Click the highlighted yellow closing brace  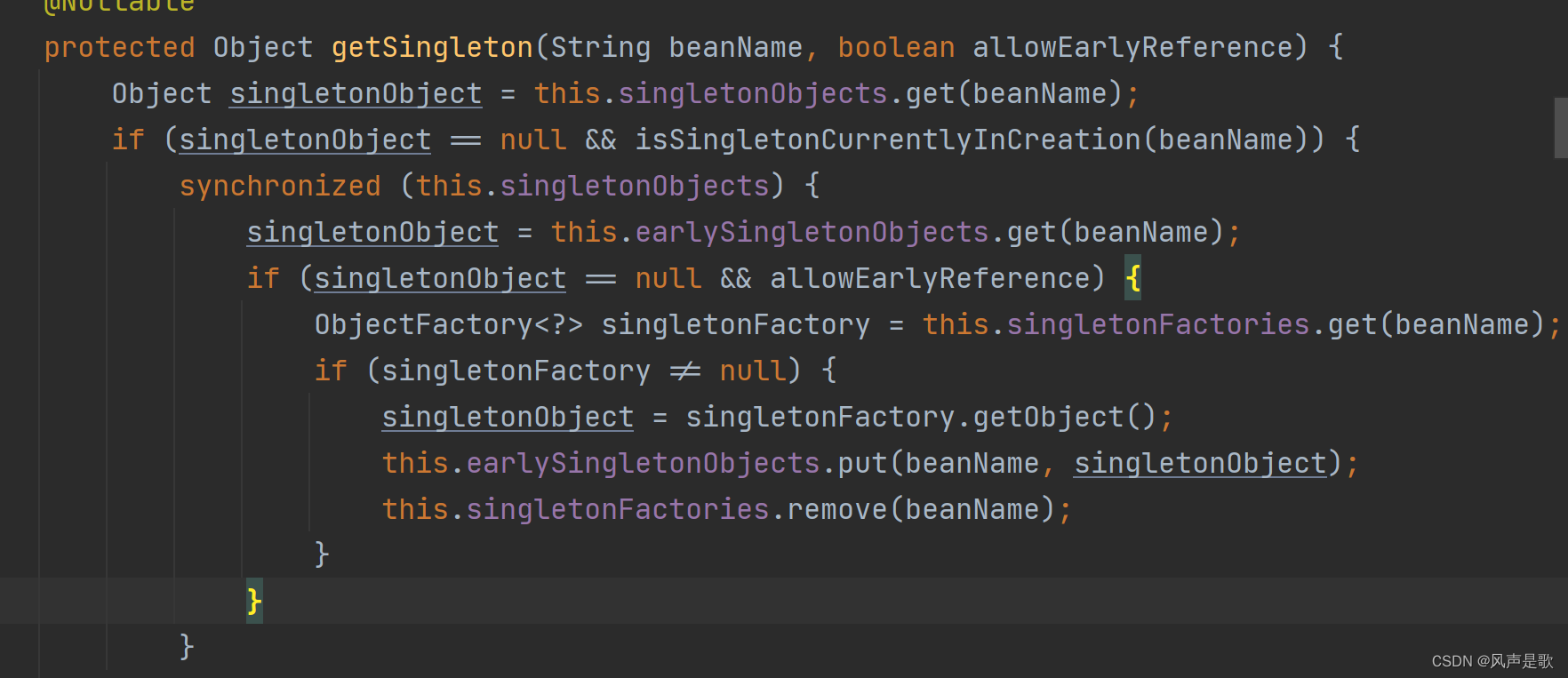pos(254,602)
